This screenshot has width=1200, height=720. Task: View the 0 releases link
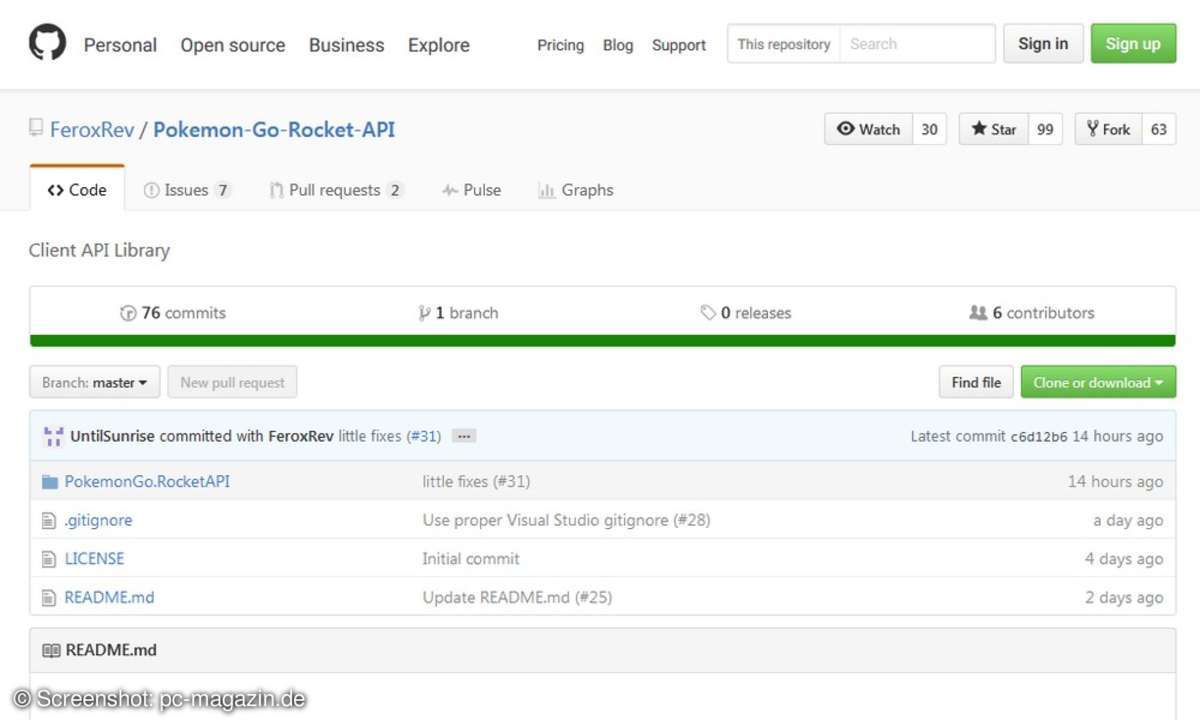coord(746,313)
